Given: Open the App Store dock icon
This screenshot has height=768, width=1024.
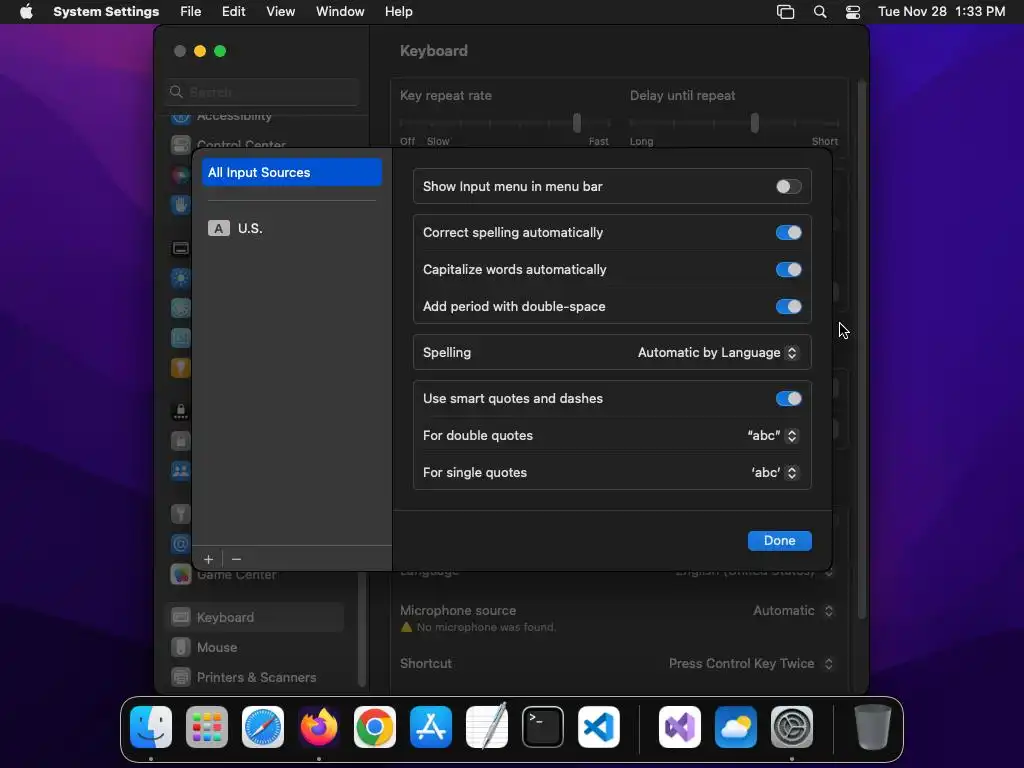Looking at the screenshot, I should (x=431, y=727).
